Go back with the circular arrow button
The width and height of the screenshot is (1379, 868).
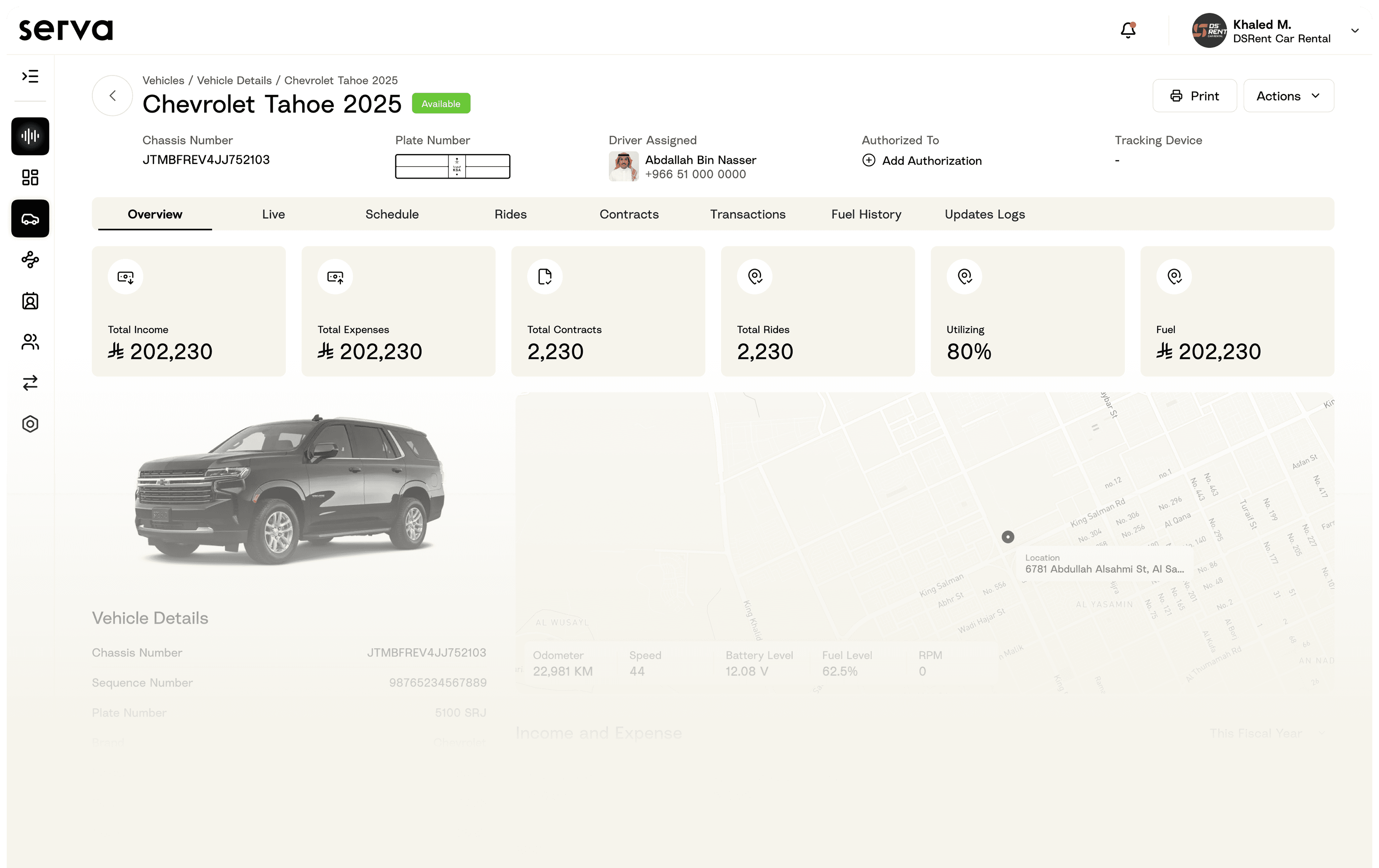pos(112,96)
